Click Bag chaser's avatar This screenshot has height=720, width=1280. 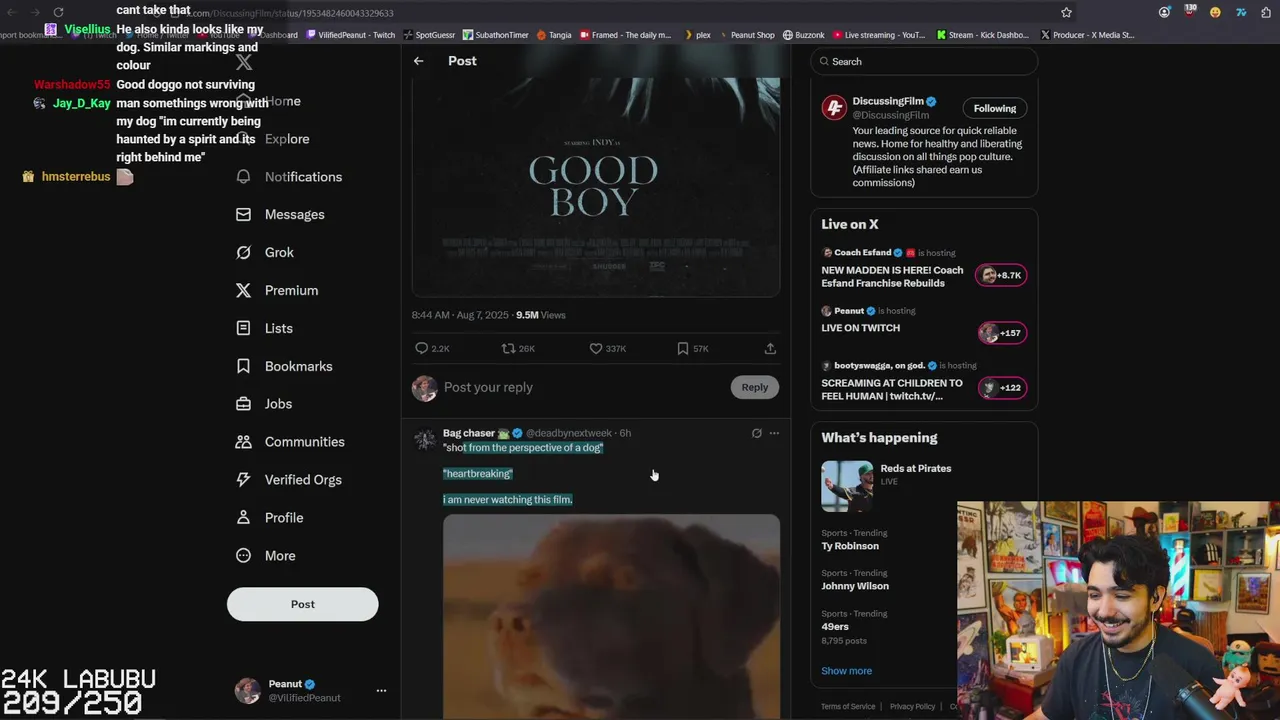[425, 440]
